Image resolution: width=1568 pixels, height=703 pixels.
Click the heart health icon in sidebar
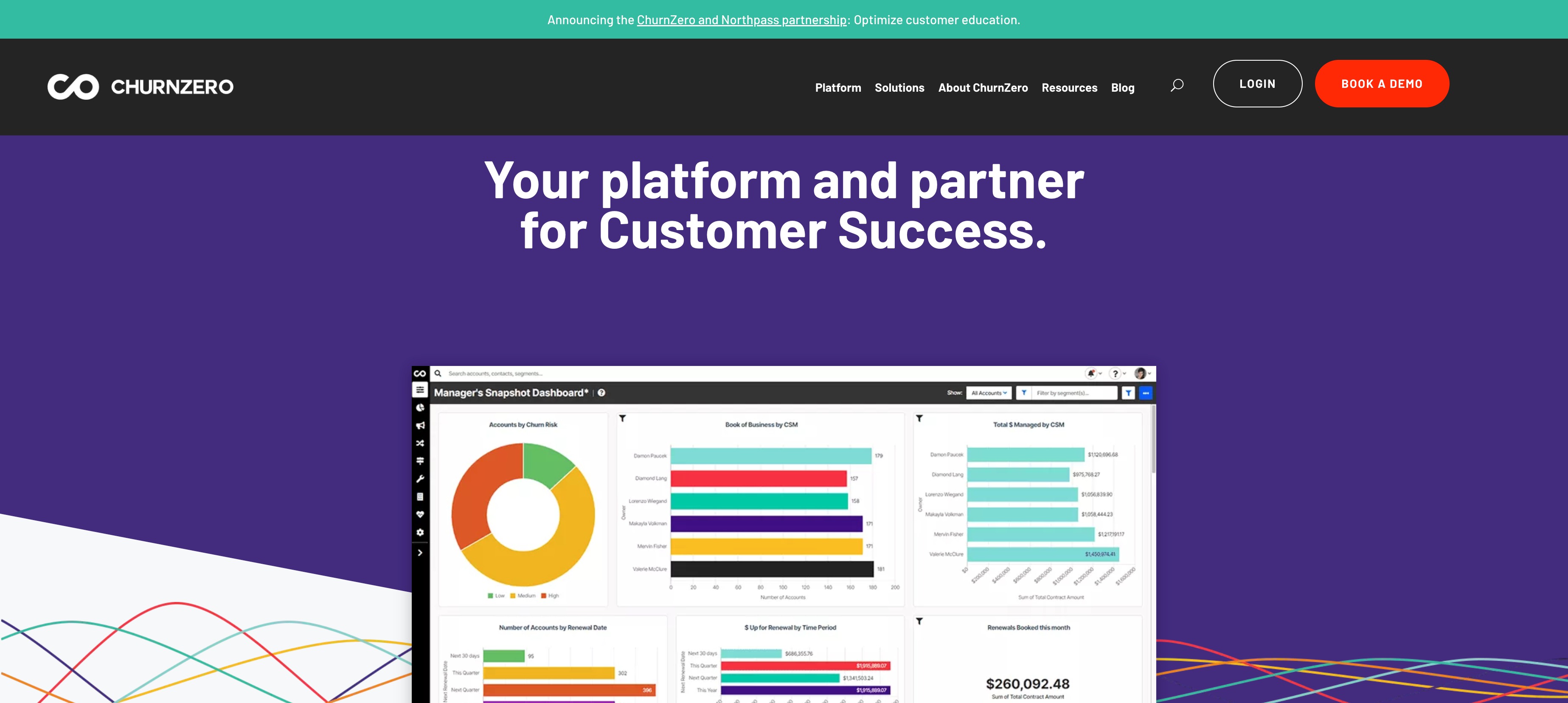point(420,515)
